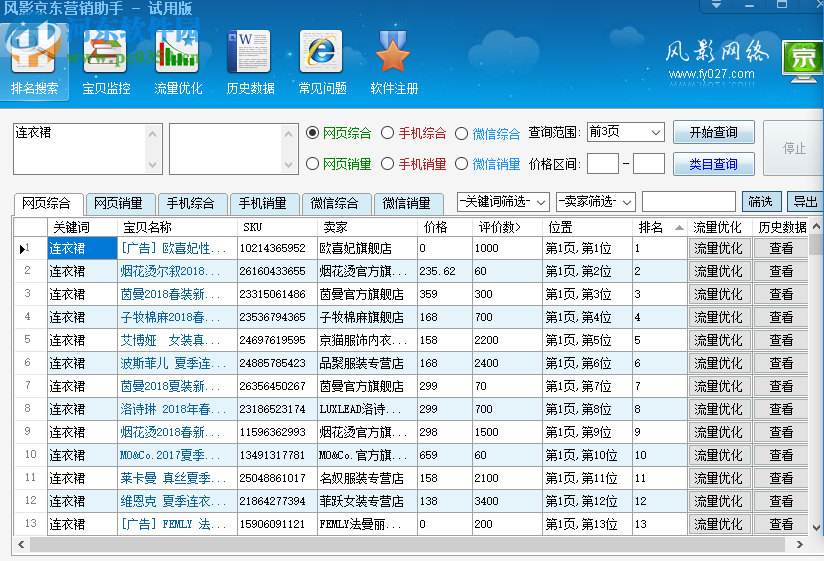The image size is (824, 561).
Task: Click the 停止 button
Action: click(794, 148)
